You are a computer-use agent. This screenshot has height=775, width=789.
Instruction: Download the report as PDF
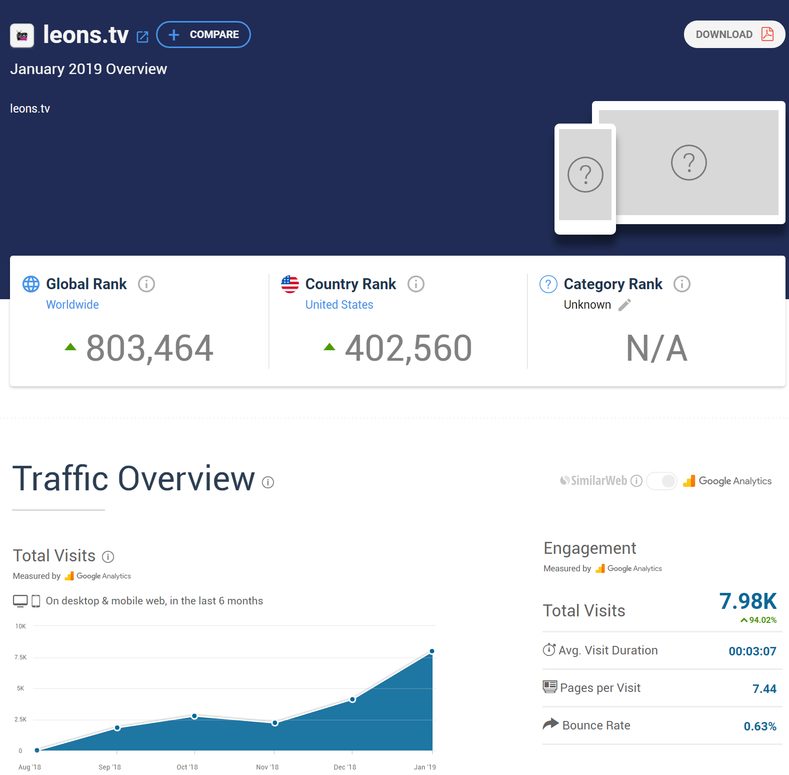point(734,34)
